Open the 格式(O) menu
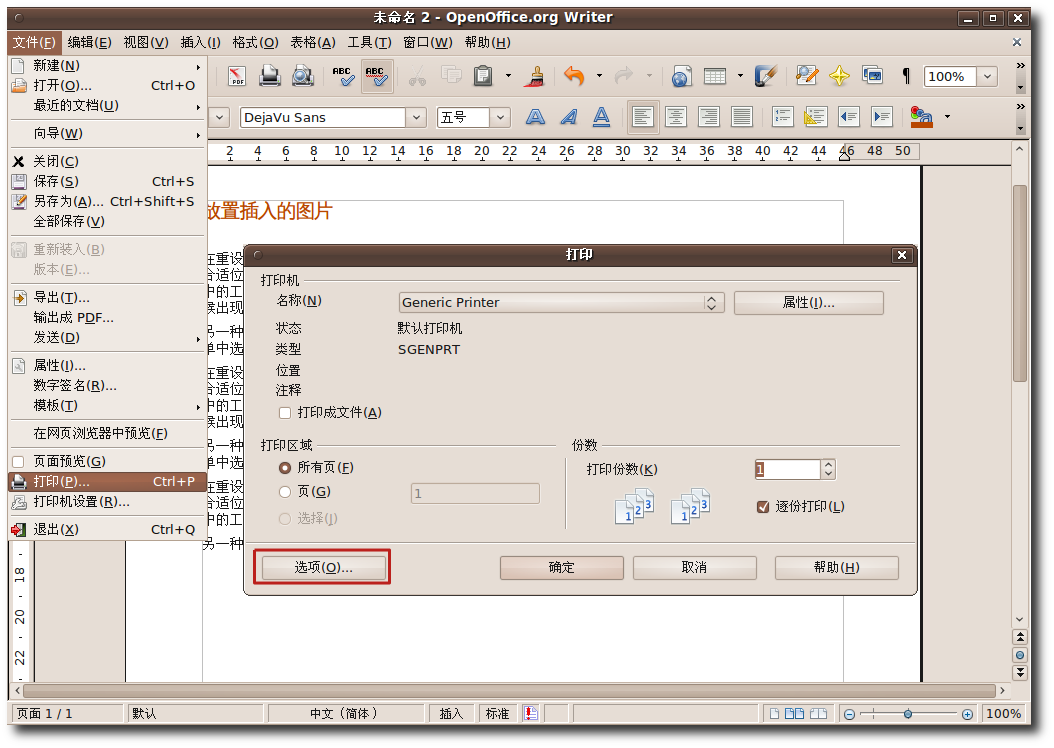This screenshot has height=748, width=1054. click(x=255, y=42)
